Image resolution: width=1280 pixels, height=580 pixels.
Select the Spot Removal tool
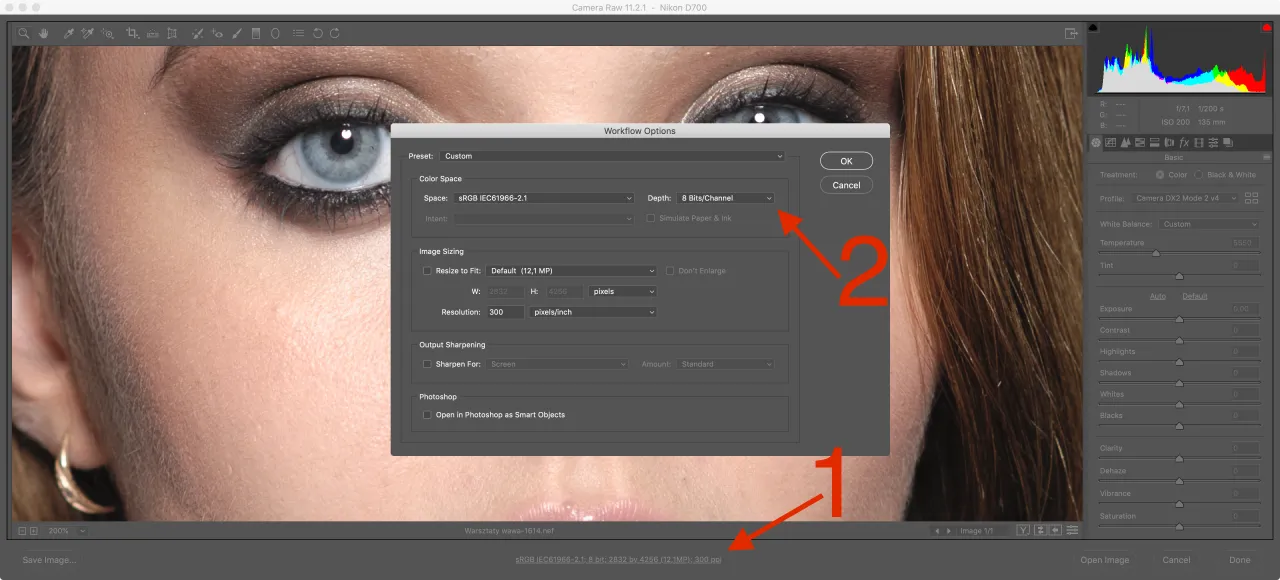coord(198,33)
